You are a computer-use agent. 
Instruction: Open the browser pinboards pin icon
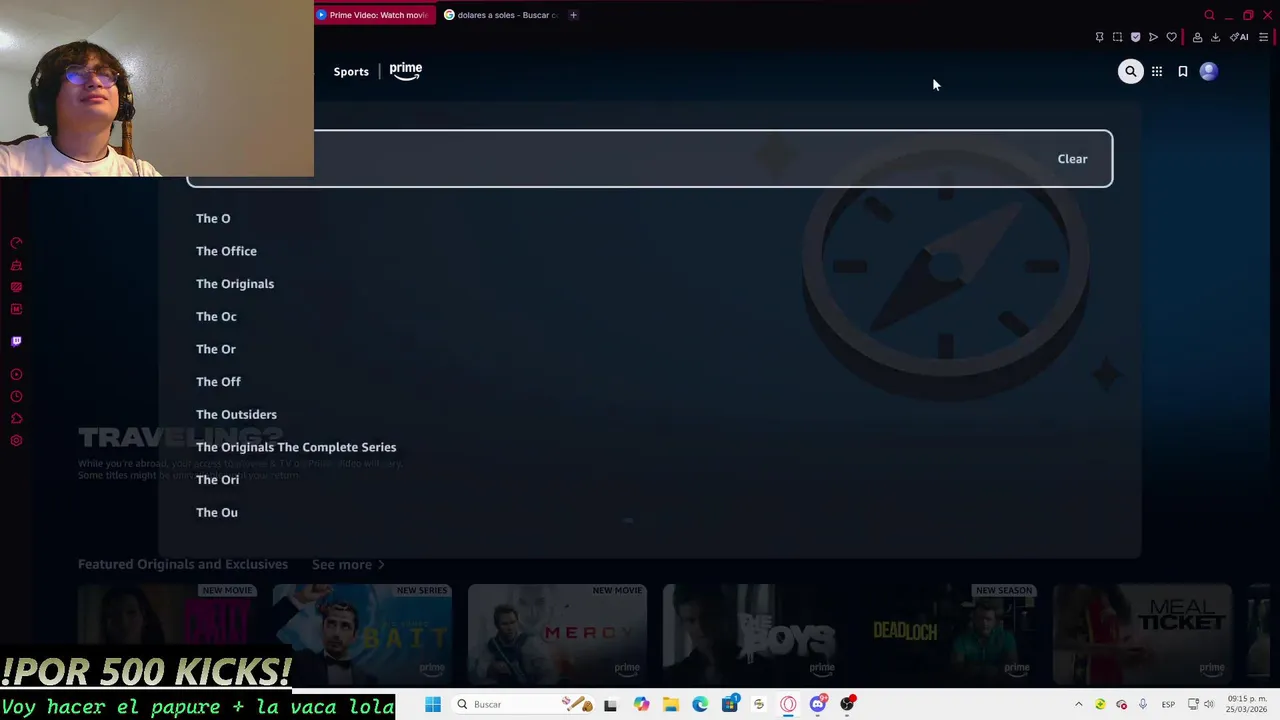coord(1099,37)
